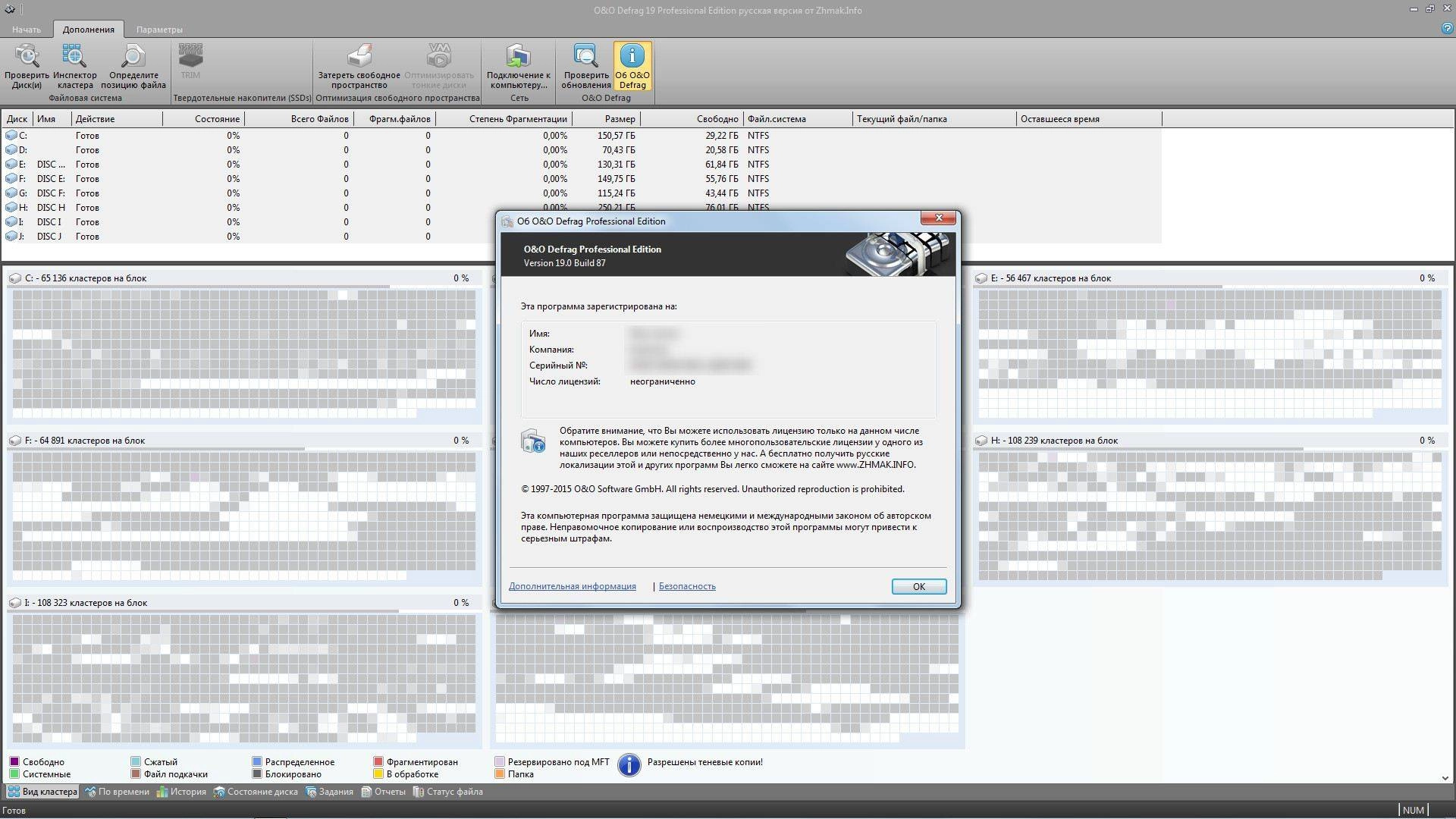1456x819 pixels.
Task: Click the Свободно purple legend swatch
Action: [14, 761]
